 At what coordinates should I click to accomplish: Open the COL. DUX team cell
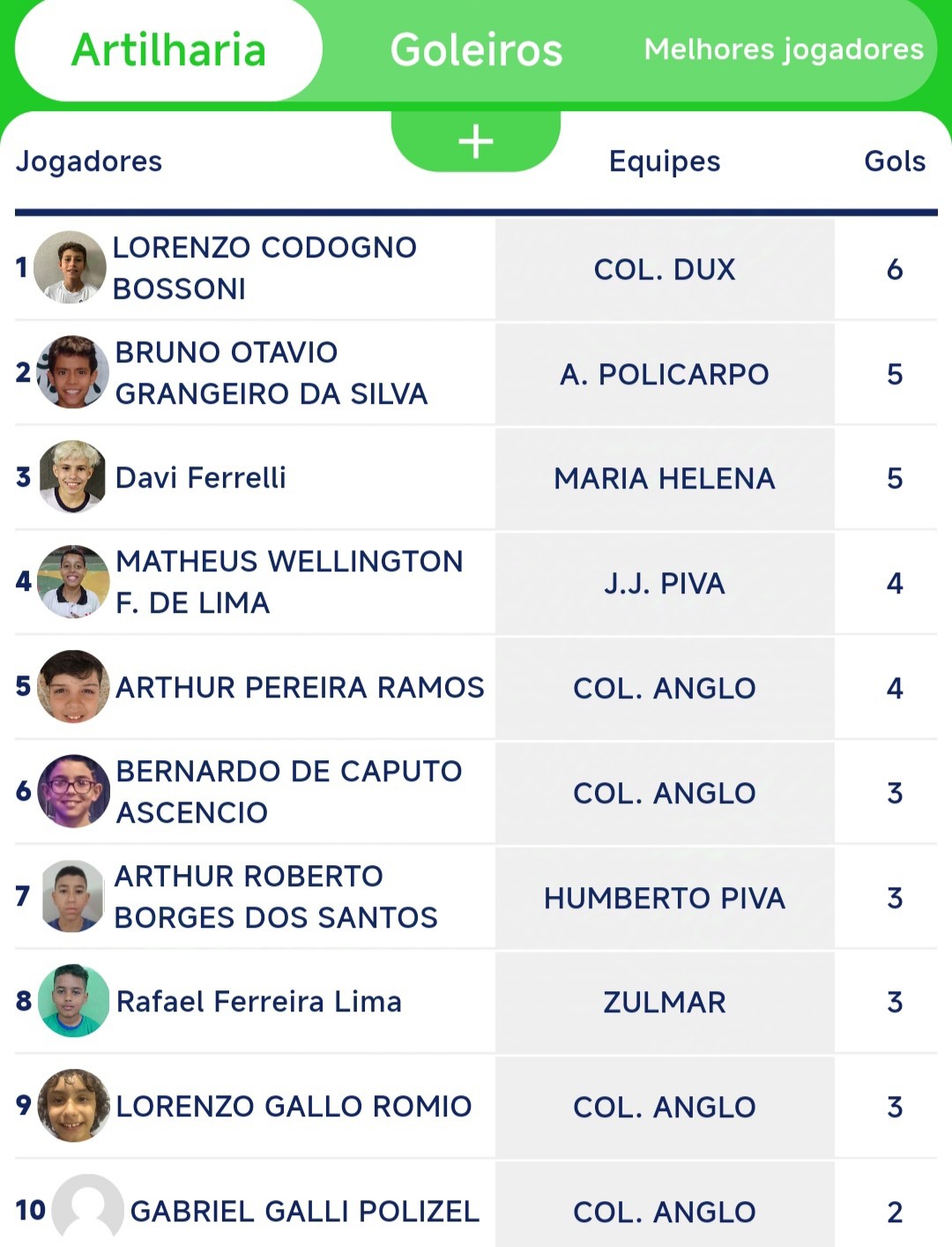tap(665, 269)
